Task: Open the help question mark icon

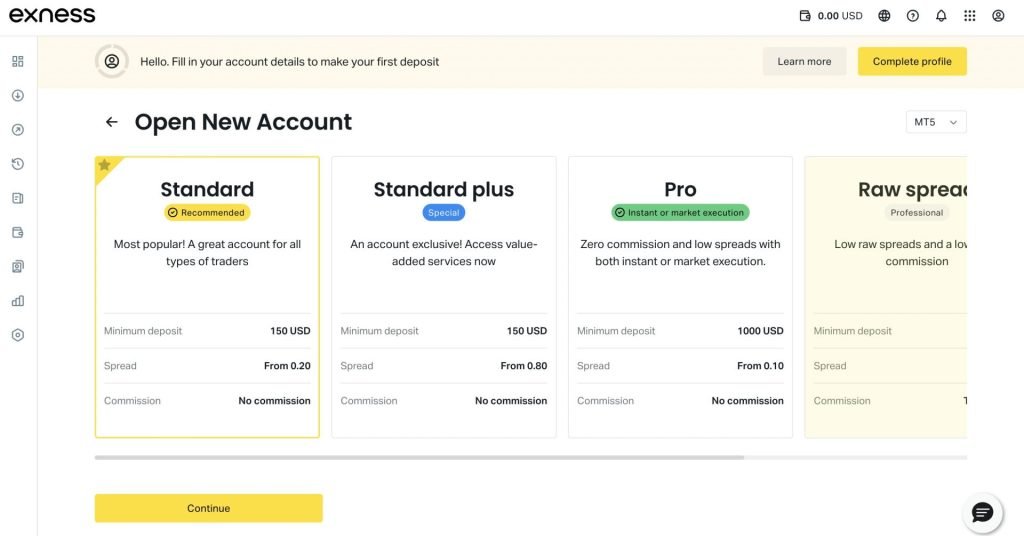Action: click(x=912, y=16)
